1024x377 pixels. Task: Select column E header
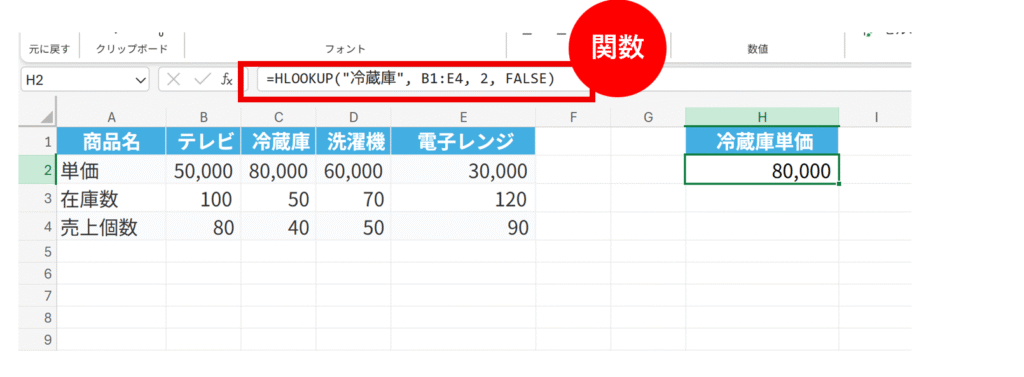[x=463, y=117]
